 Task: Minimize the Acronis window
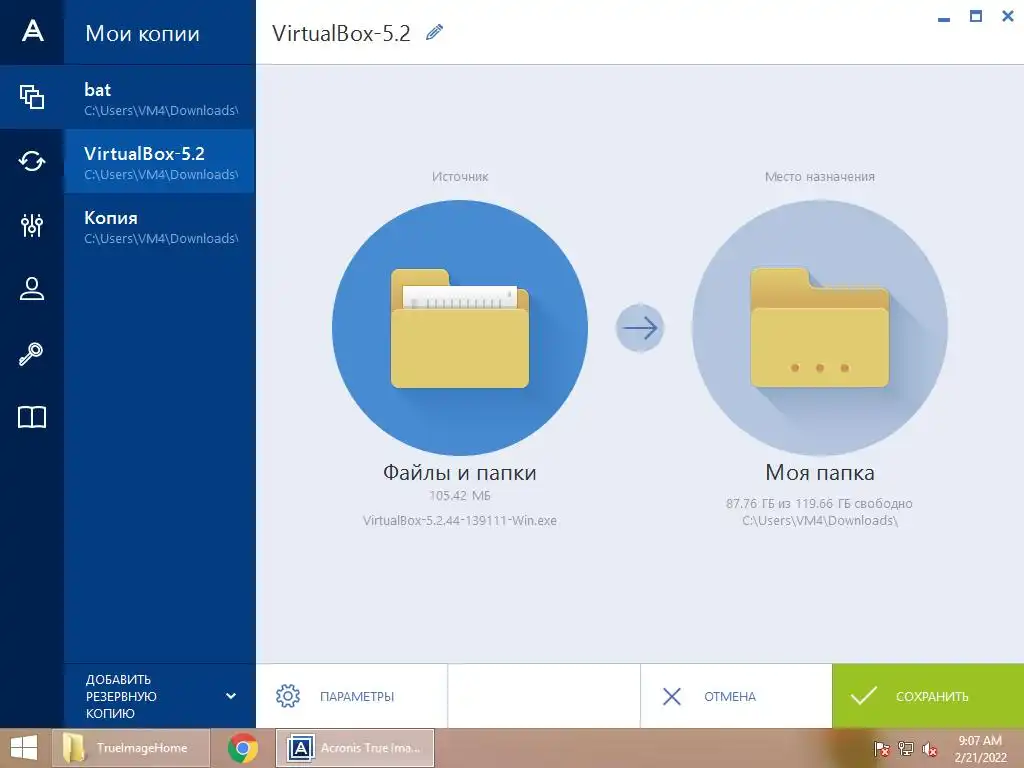944,18
